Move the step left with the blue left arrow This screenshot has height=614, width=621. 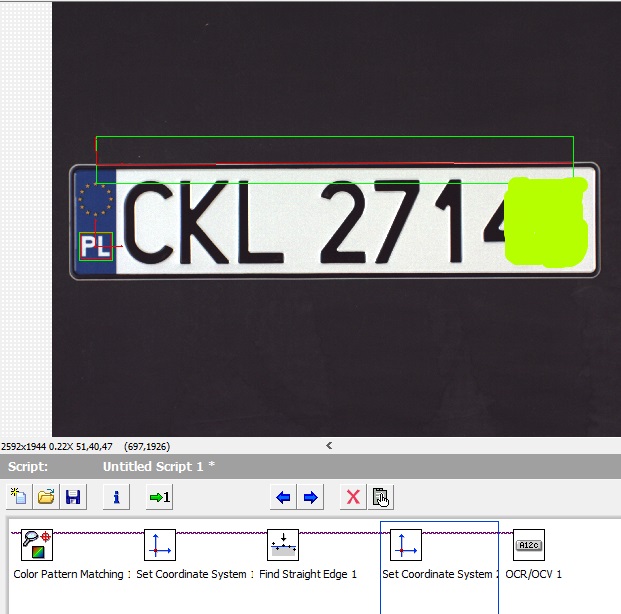click(283, 497)
